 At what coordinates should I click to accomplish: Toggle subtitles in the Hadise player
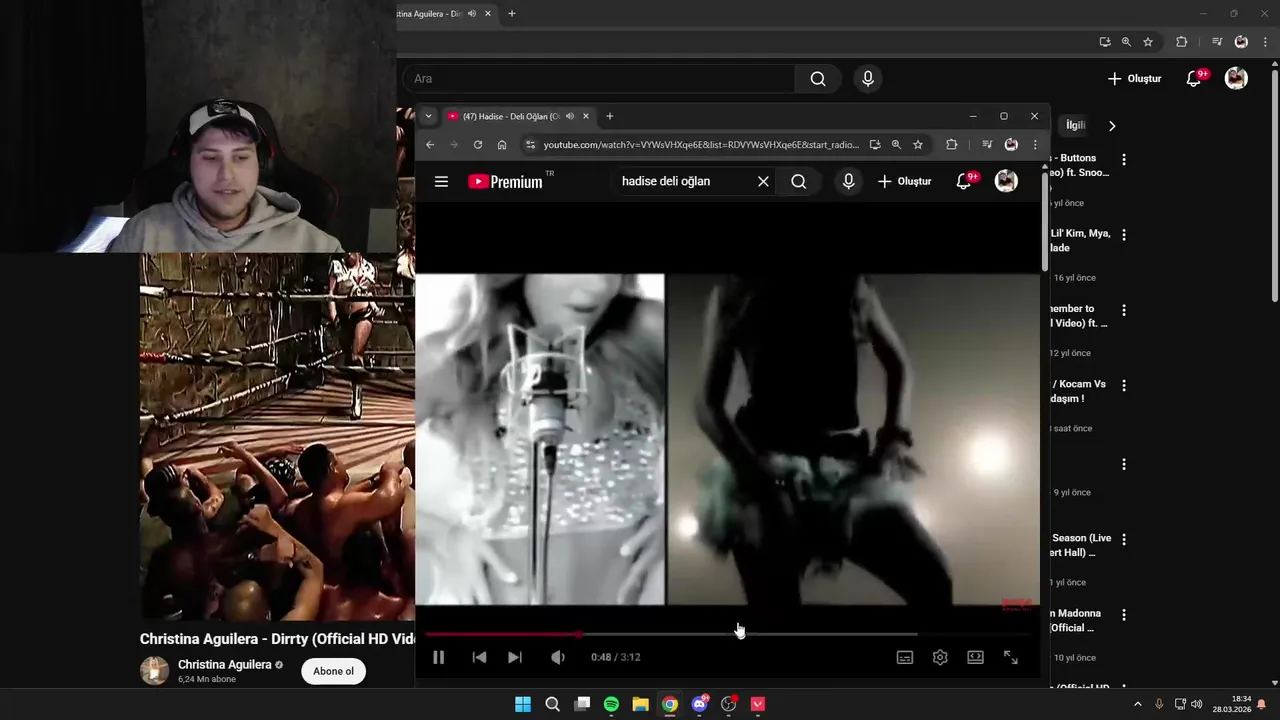pyautogui.click(x=905, y=657)
